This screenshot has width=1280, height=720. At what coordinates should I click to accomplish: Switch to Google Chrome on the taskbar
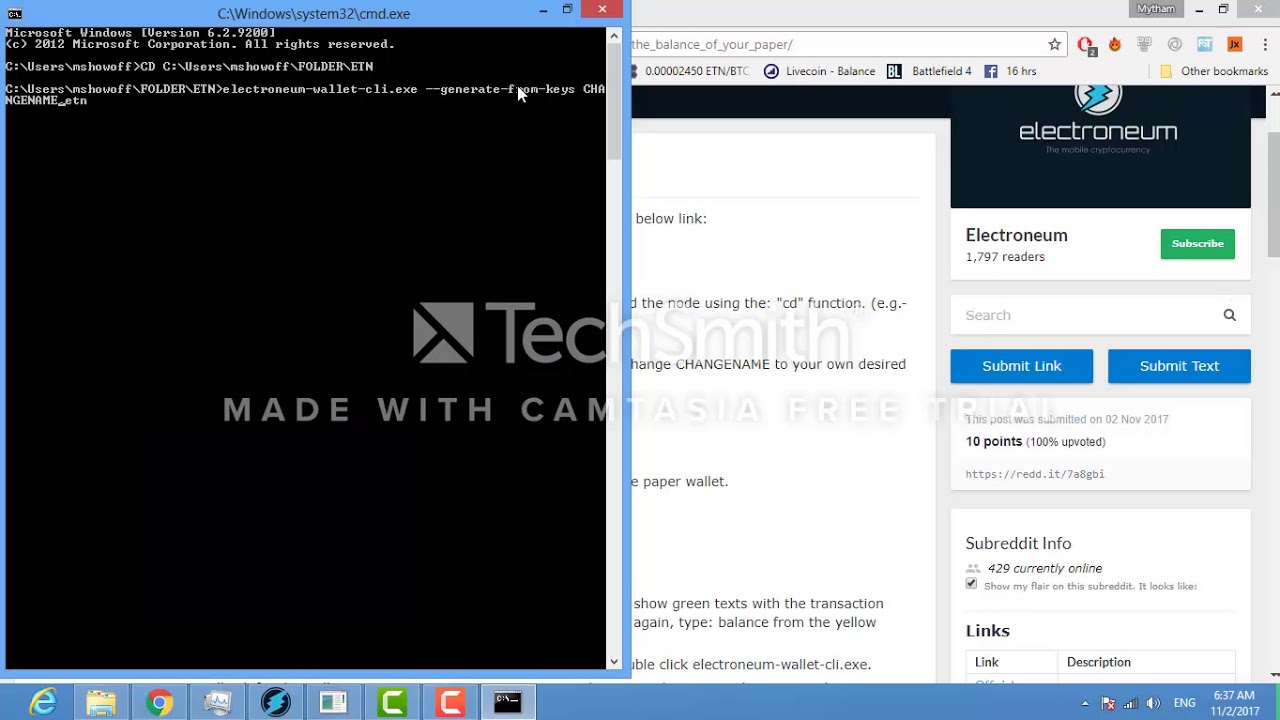coord(159,703)
